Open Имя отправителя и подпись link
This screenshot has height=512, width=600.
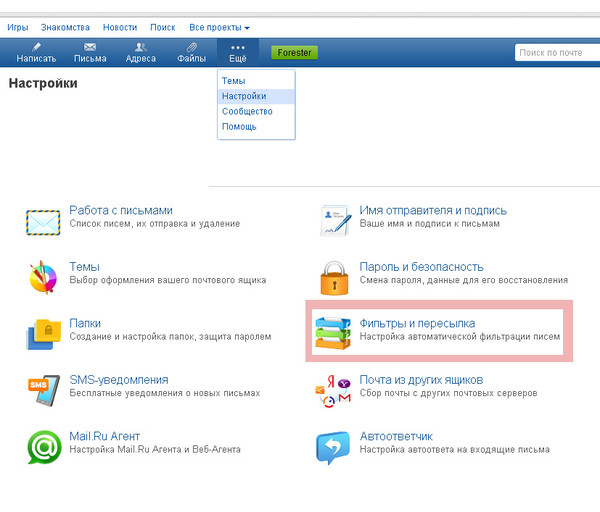(x=433, y=210)
